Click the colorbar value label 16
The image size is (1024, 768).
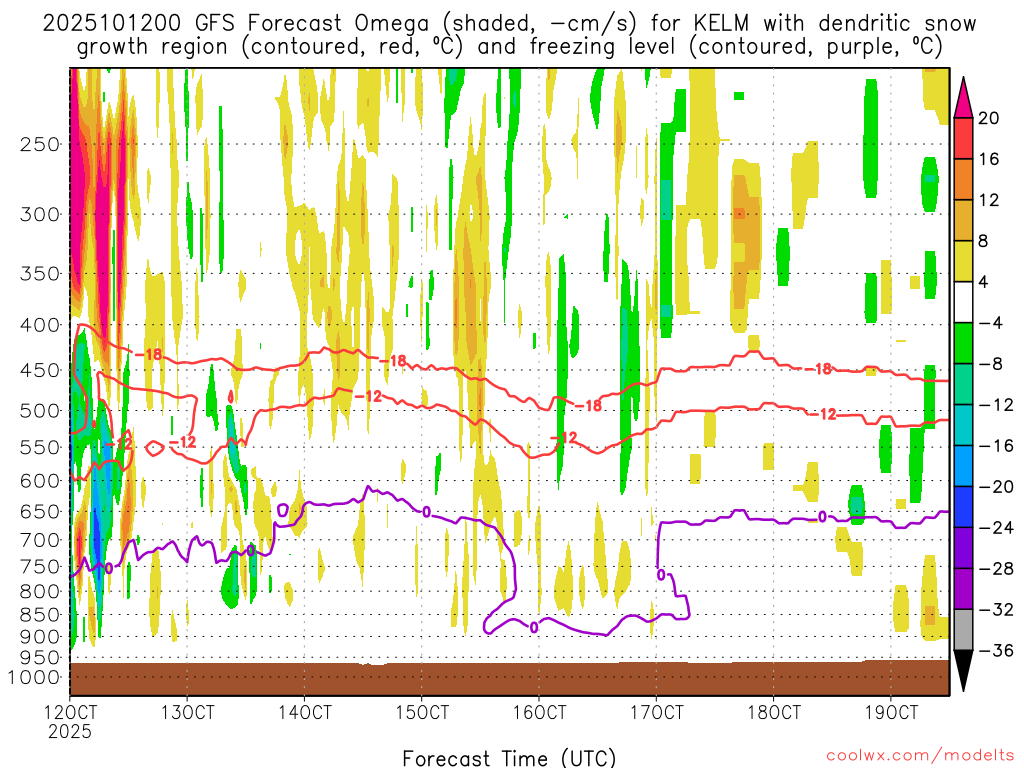989,159
